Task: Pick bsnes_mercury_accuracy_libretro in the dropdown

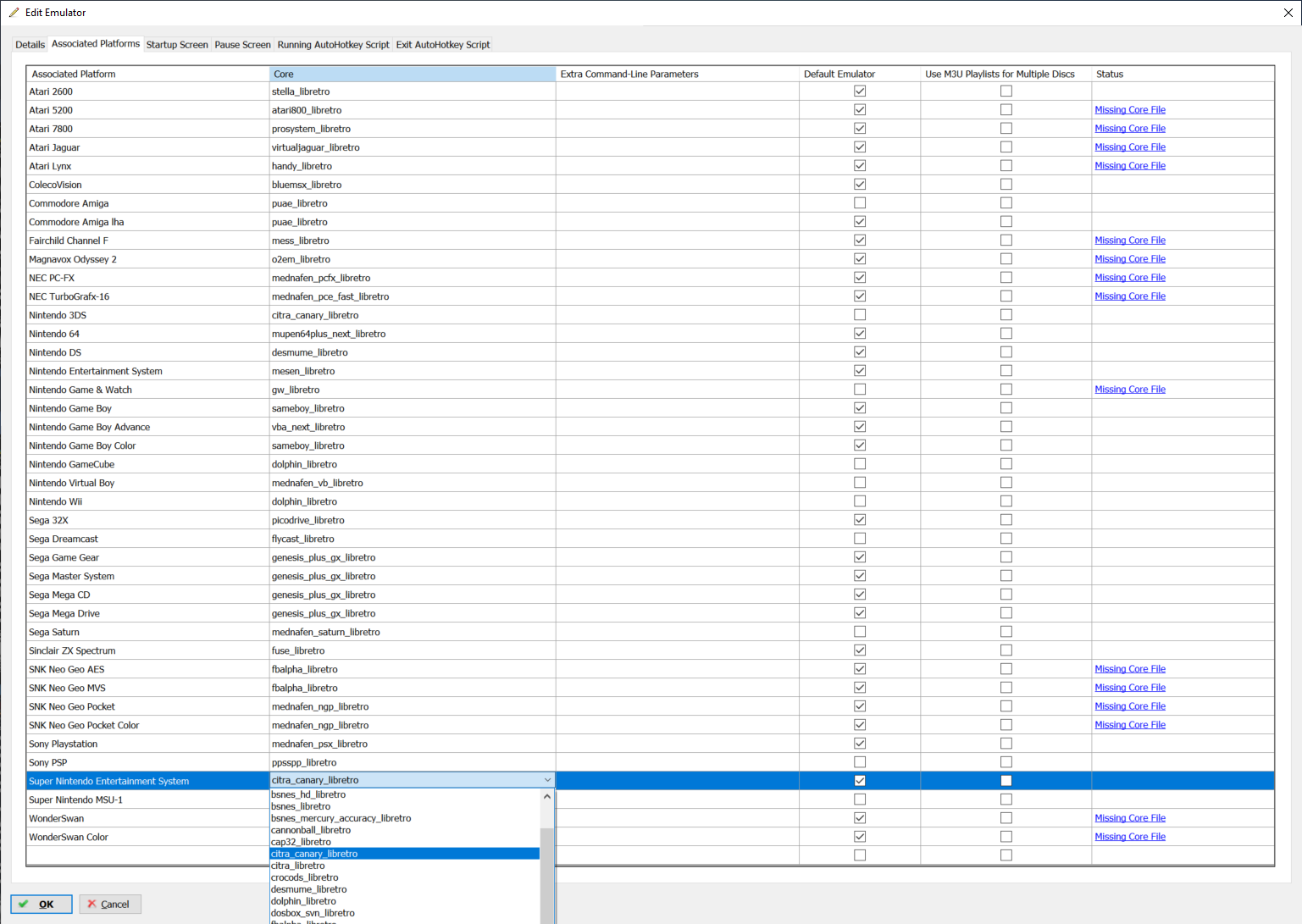Action: click(405, 818)
